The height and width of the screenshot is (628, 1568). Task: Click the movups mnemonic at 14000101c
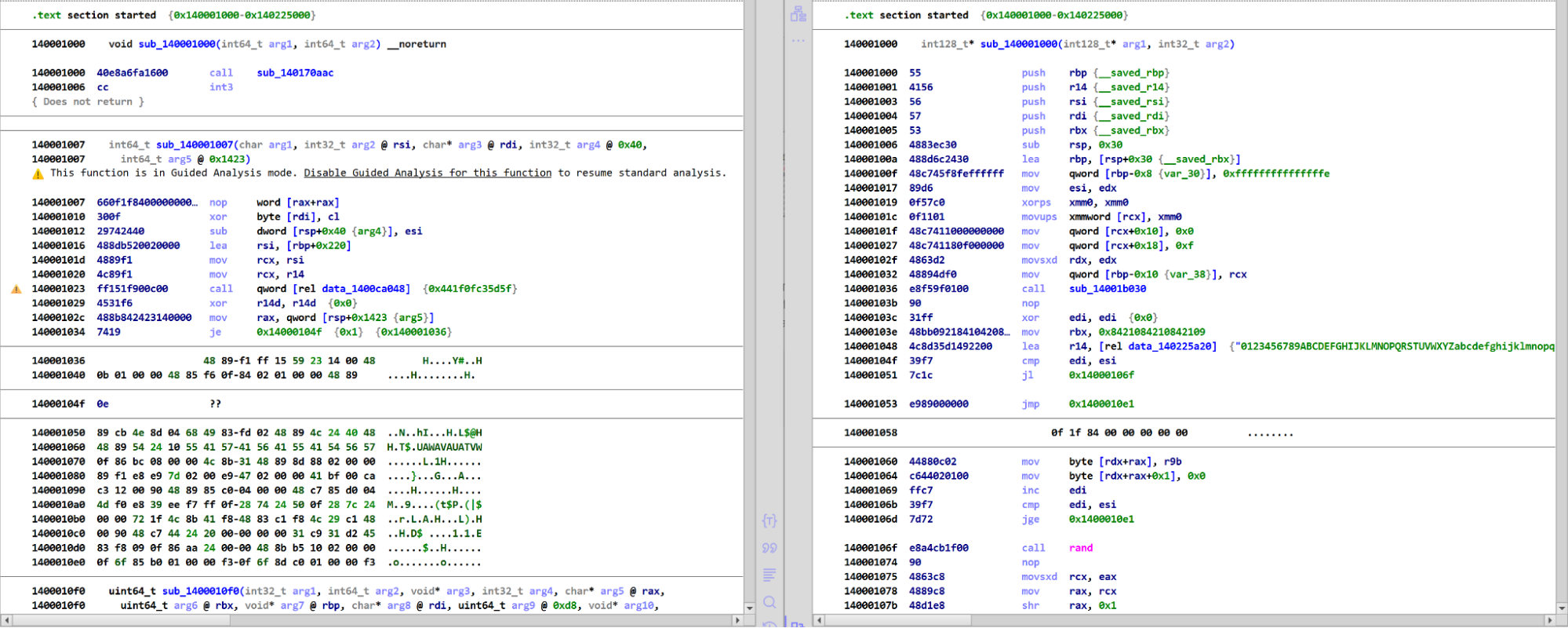point(1039,217)
